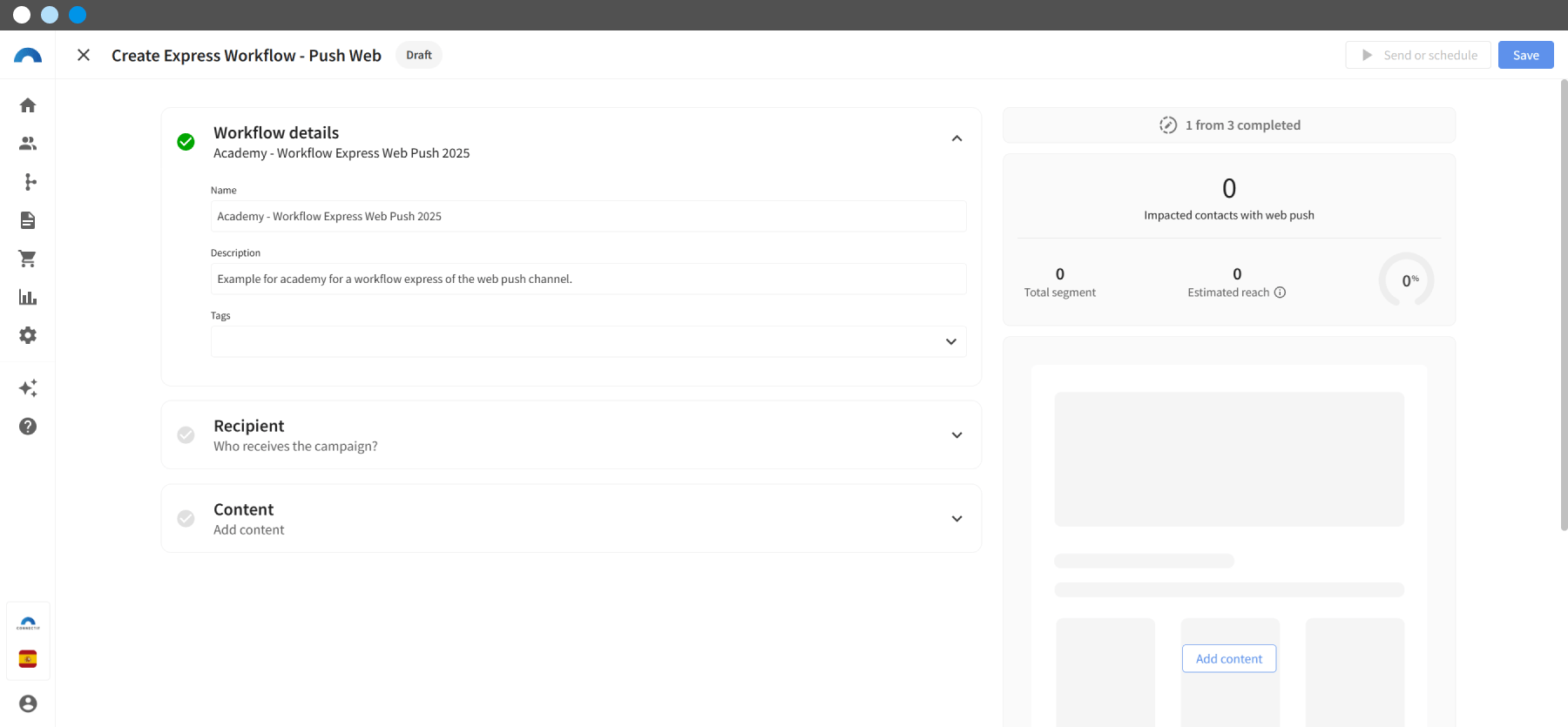1568x727 pixels.
Task: Click the Name input field
Action: 588,216
